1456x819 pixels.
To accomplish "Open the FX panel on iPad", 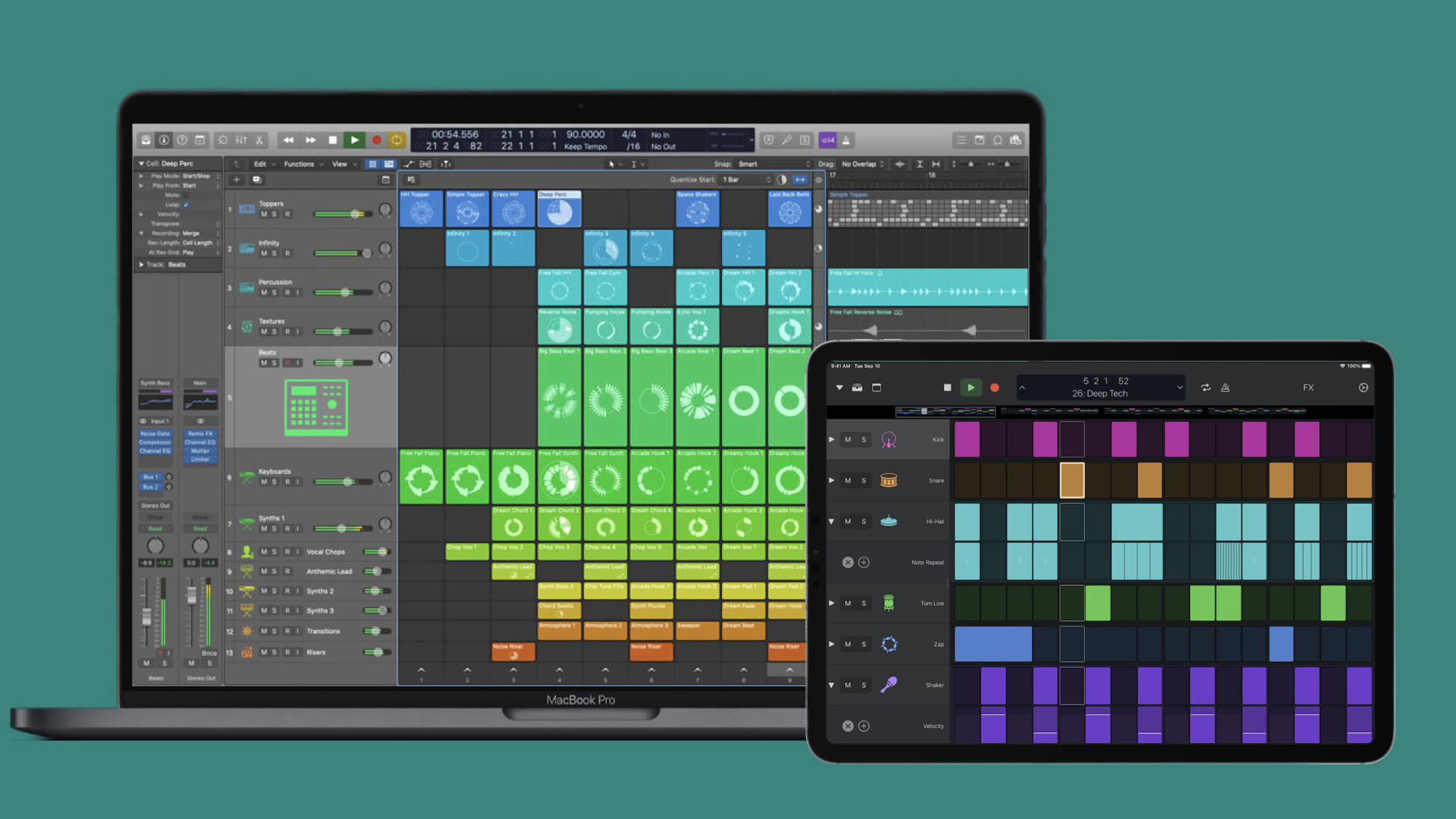I will [1308, 388].
